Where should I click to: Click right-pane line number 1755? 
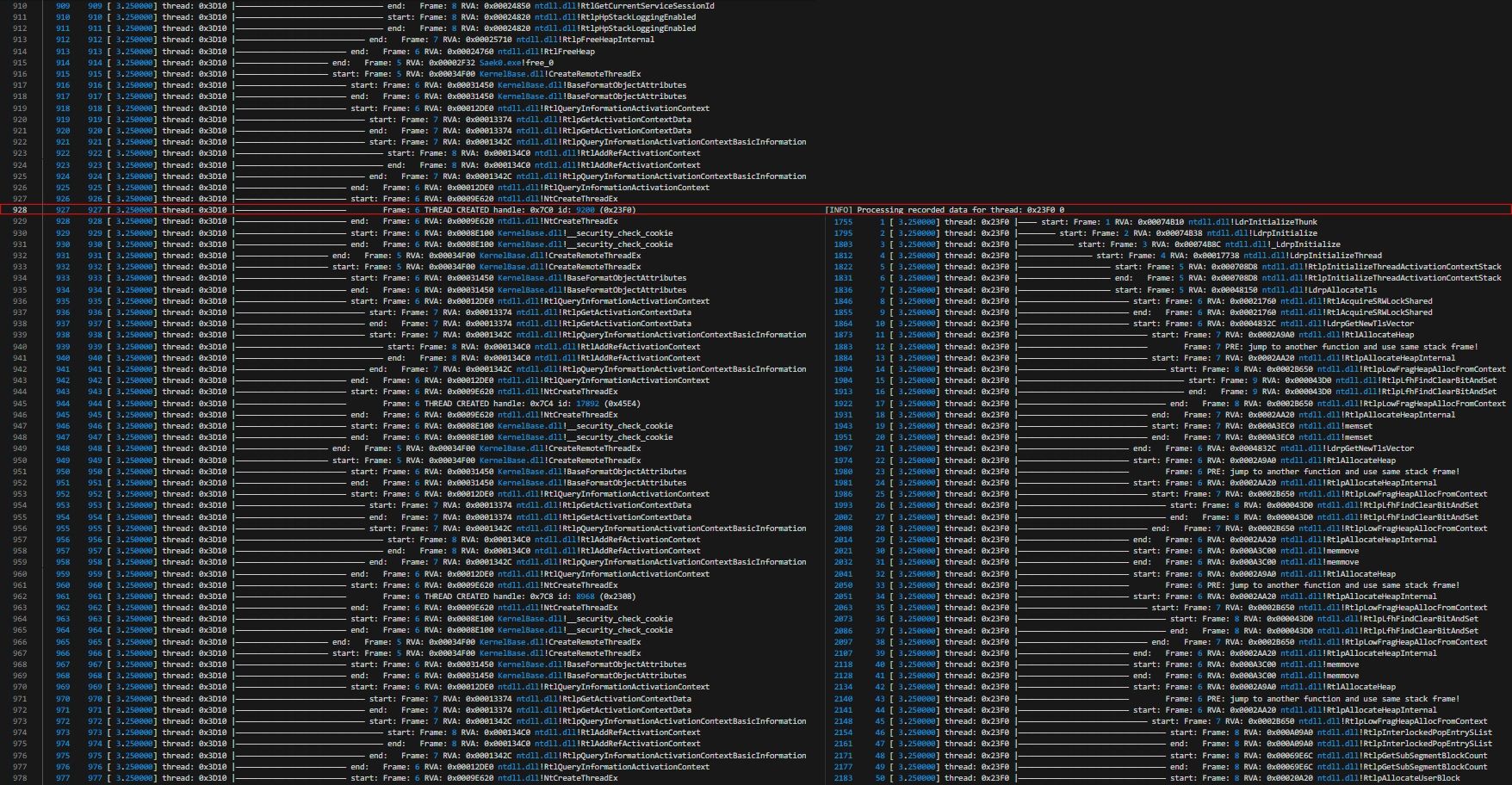pos(843,222)
